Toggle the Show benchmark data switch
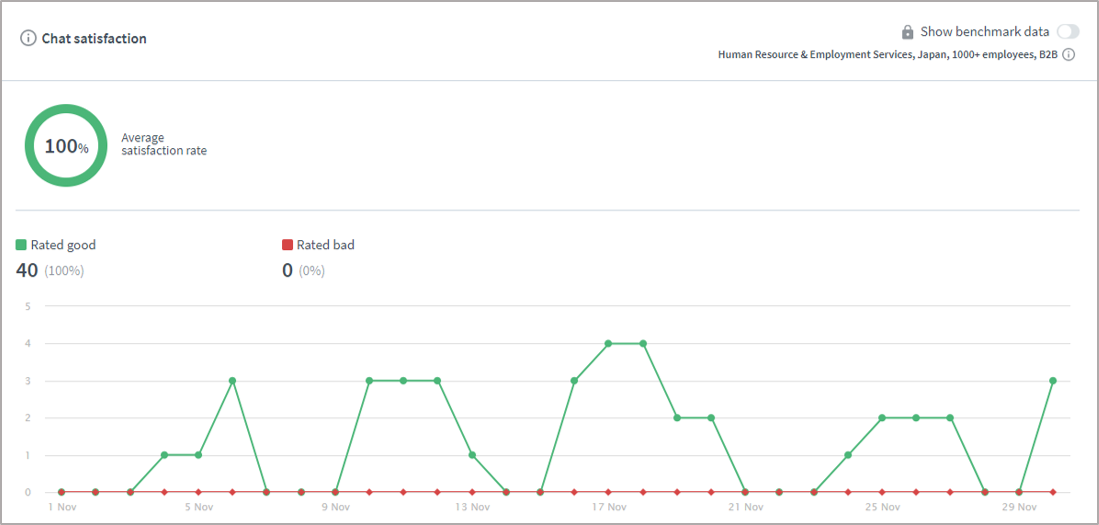This screenshot has width=1099, height=525. (x=1067, y=32)
